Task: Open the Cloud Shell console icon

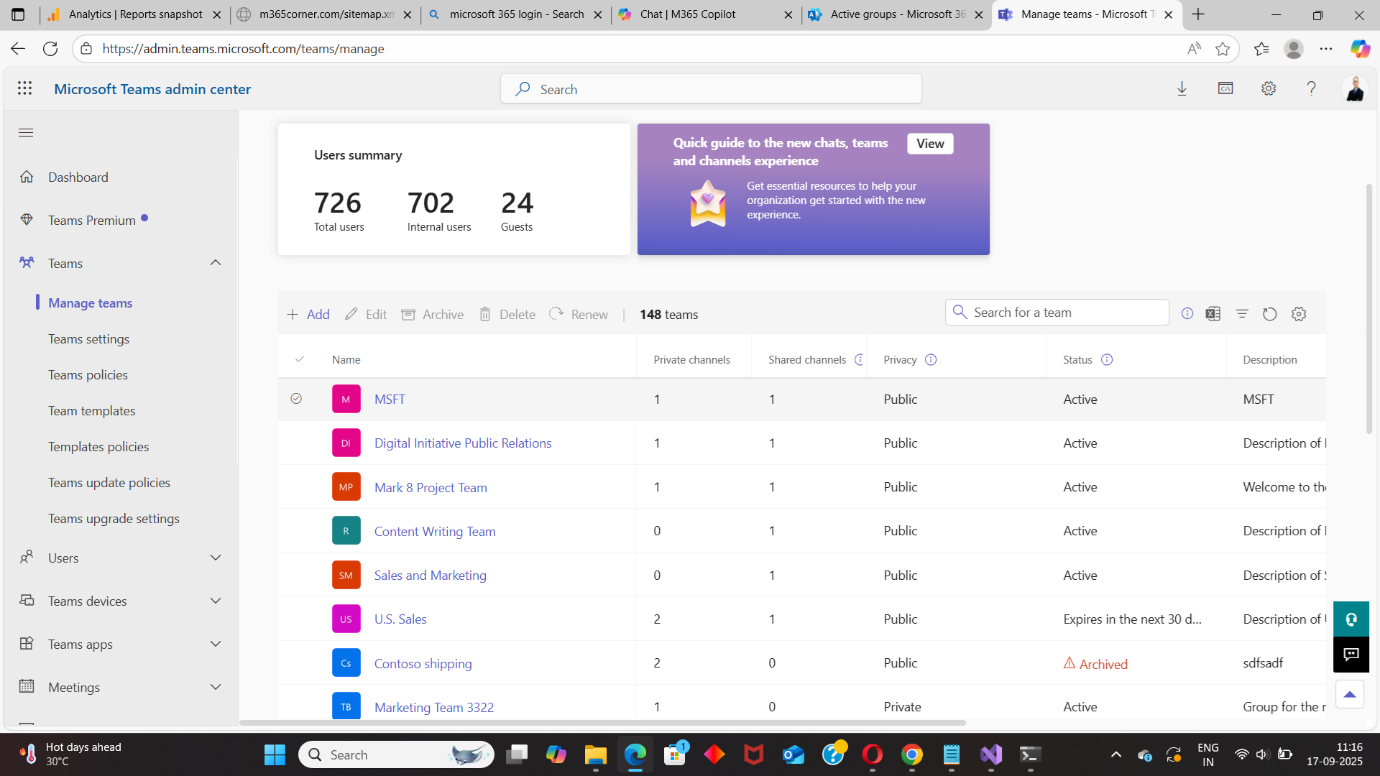Action: pos(1225,89)
